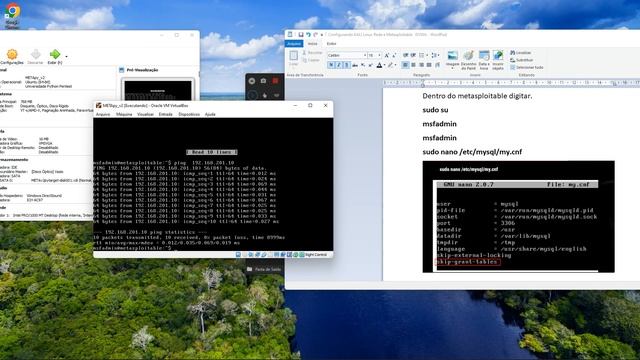Click the shrink font icon in WordPad

(394, 55)
